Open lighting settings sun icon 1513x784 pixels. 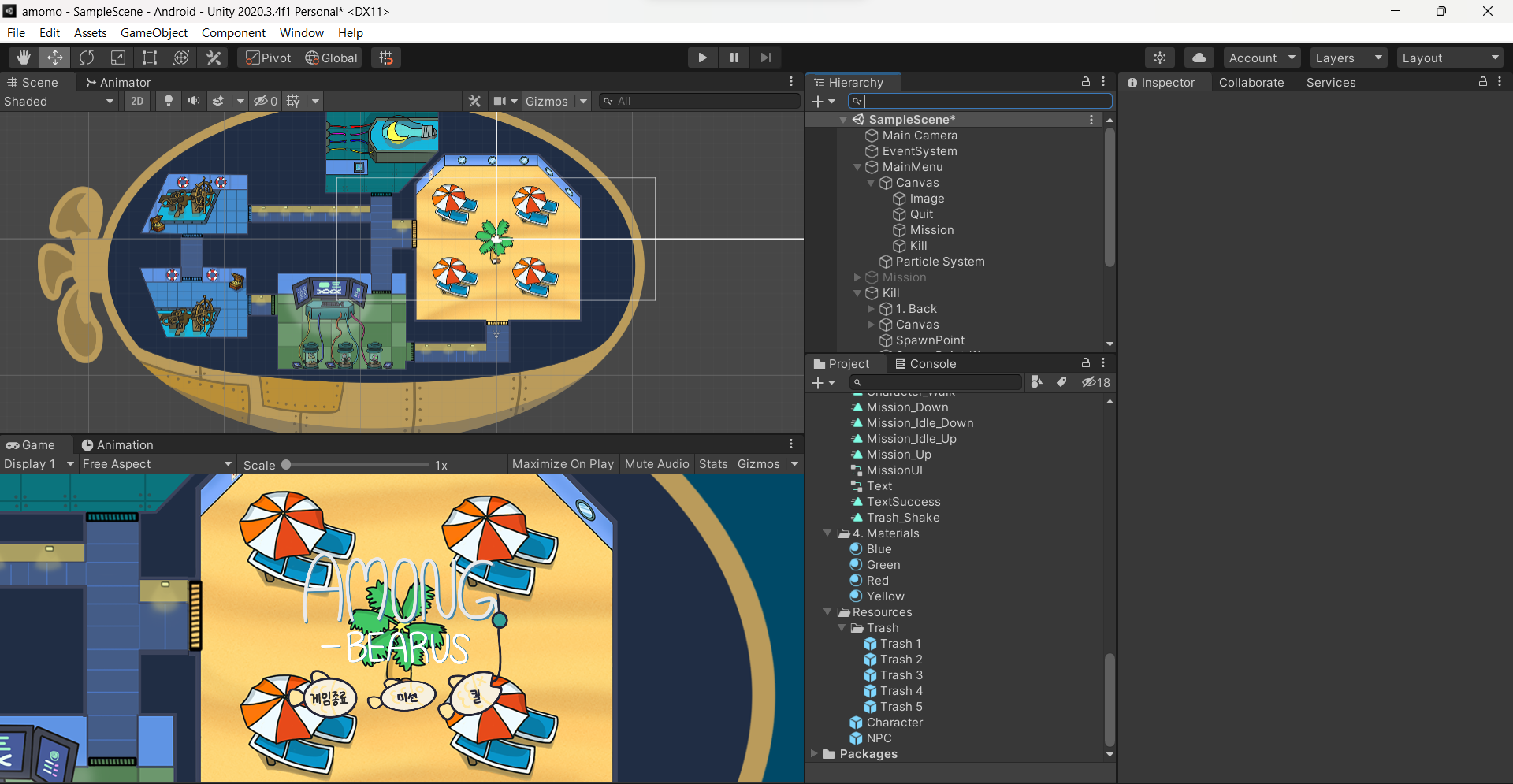[x=1159, y=58]
